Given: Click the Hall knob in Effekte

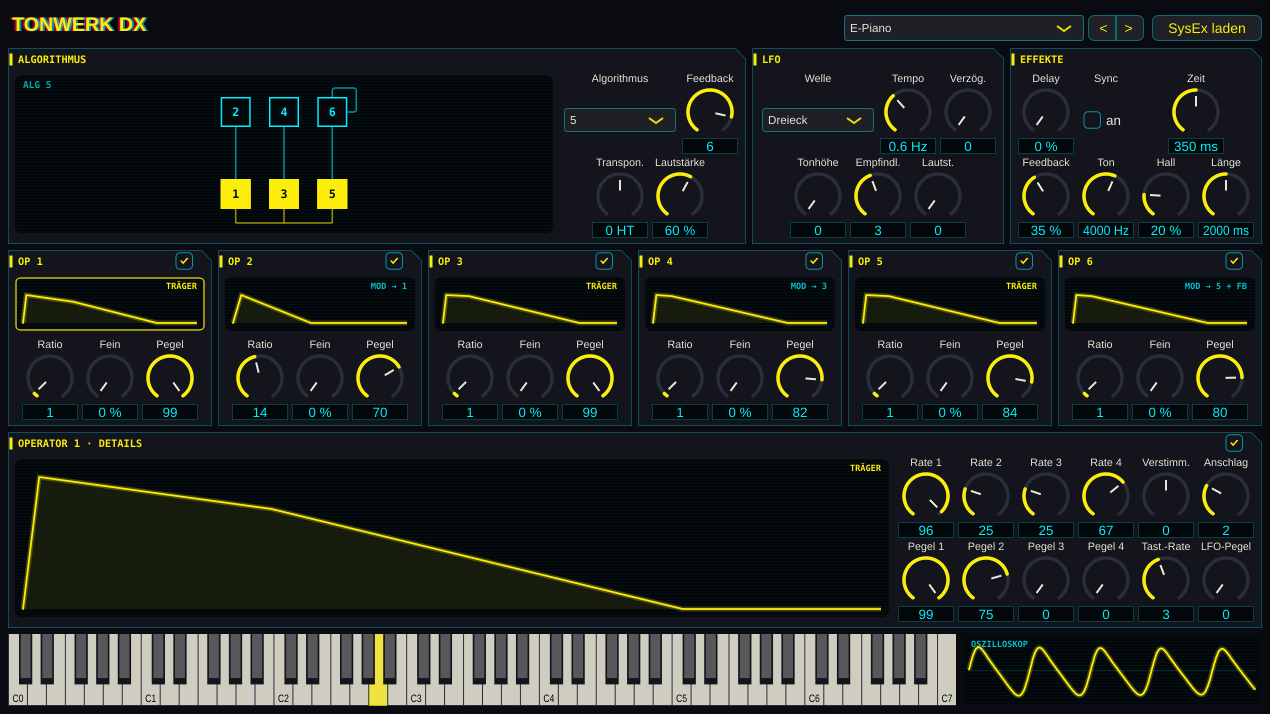Looking at the screenshot, I should click(x=1166, y=196).
